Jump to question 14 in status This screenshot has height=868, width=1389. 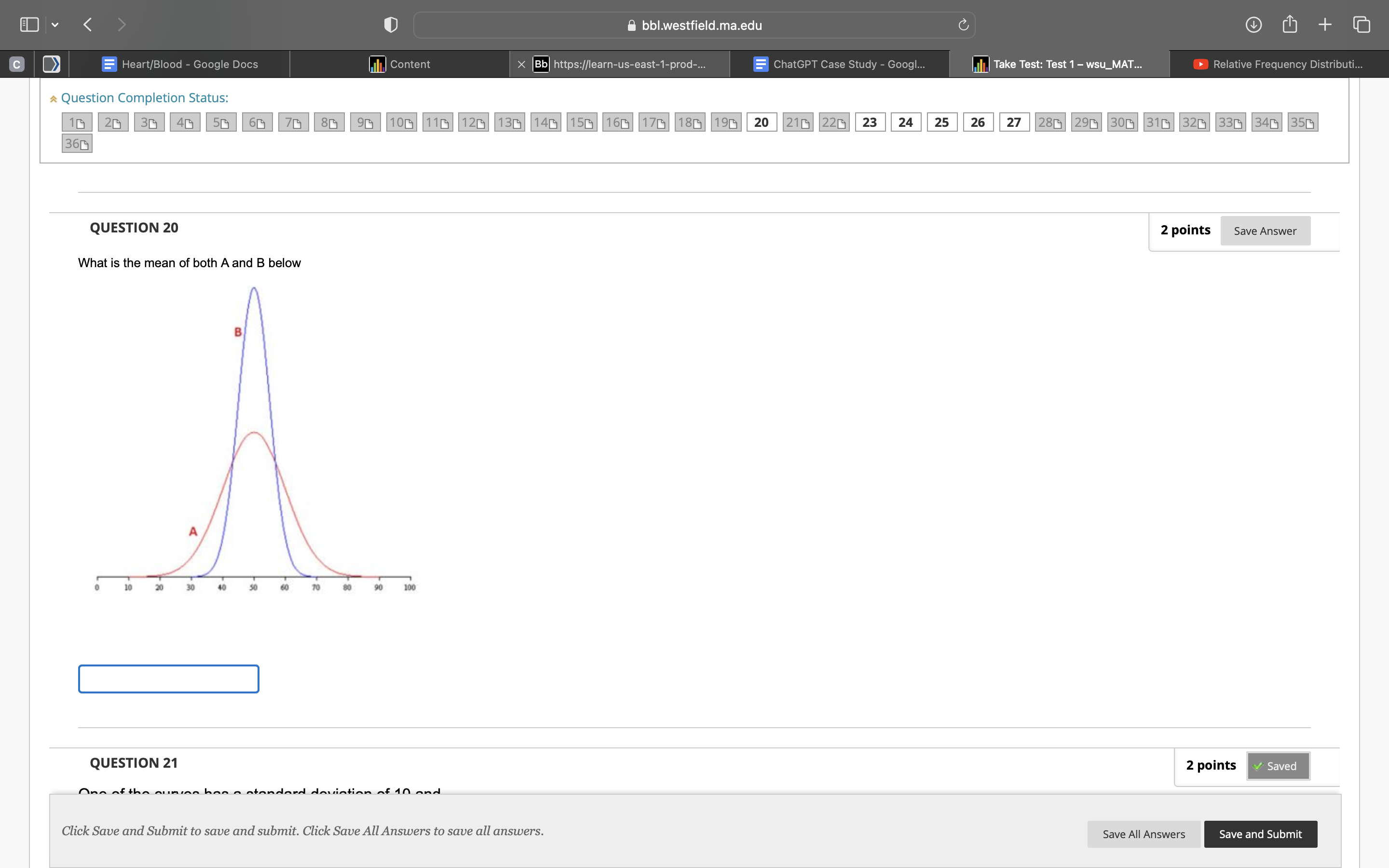click(545, 122)
